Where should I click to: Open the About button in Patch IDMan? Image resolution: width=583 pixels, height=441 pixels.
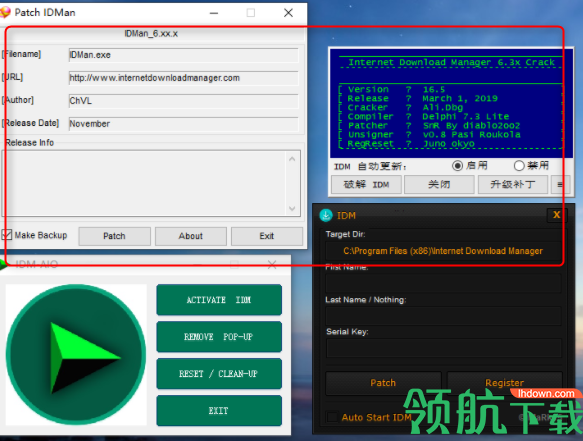pyautogui.click(x=191, y=236)
